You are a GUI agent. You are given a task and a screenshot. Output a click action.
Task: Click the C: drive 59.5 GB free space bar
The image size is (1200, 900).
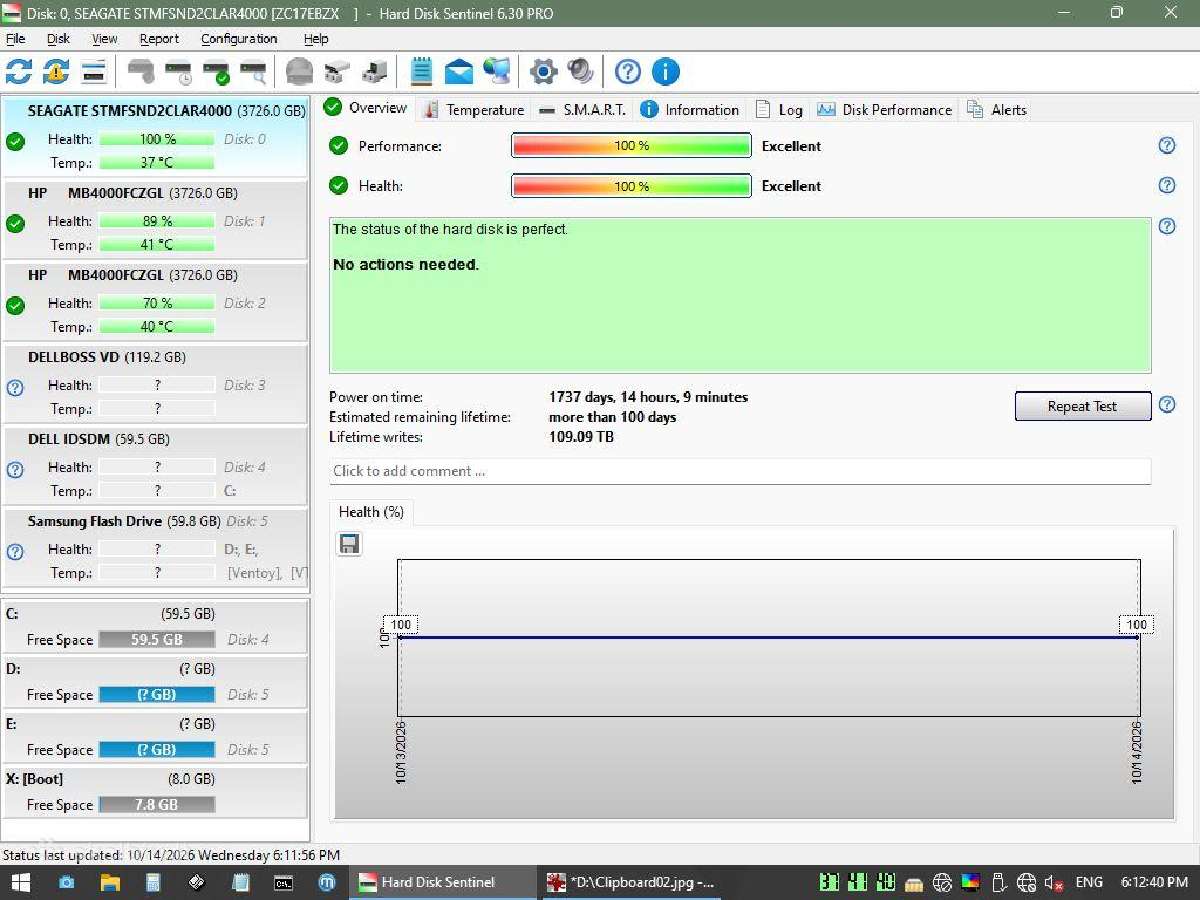(x=157, y=640)
